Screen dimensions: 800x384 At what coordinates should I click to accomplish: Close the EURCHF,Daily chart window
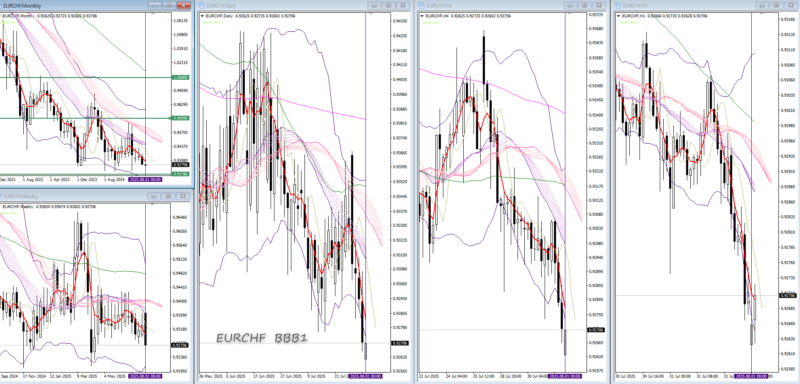(x=403, y=5)
